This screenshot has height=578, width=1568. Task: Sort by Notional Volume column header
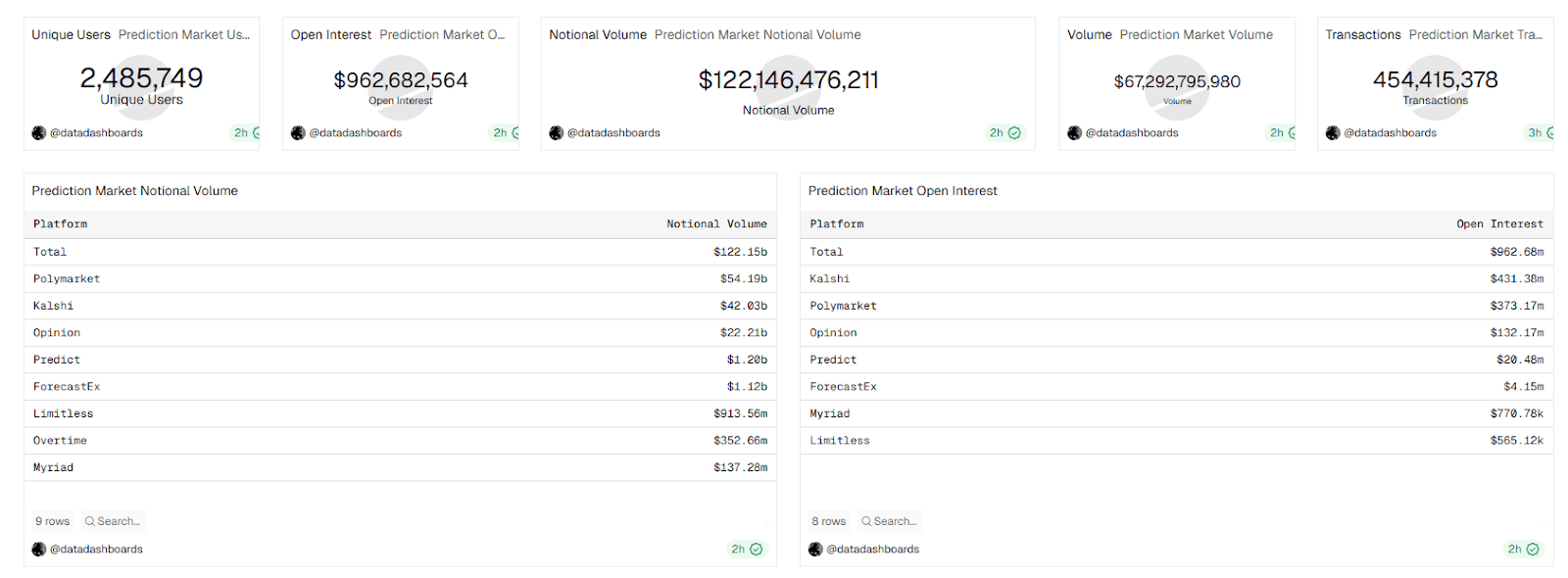pyautogui.click(x=716, y=224)
